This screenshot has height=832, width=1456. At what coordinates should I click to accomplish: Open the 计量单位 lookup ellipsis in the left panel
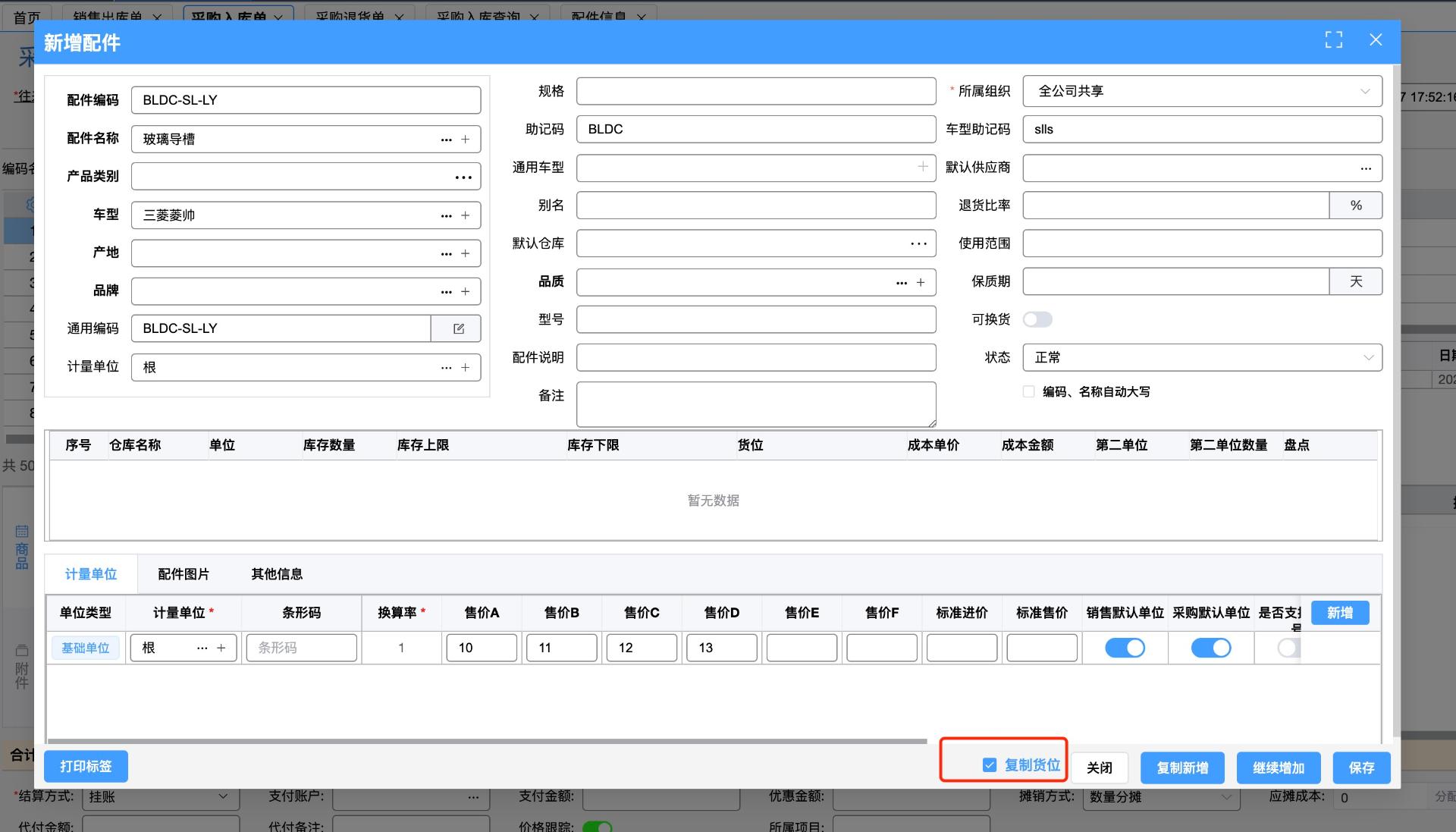(446, 367)
